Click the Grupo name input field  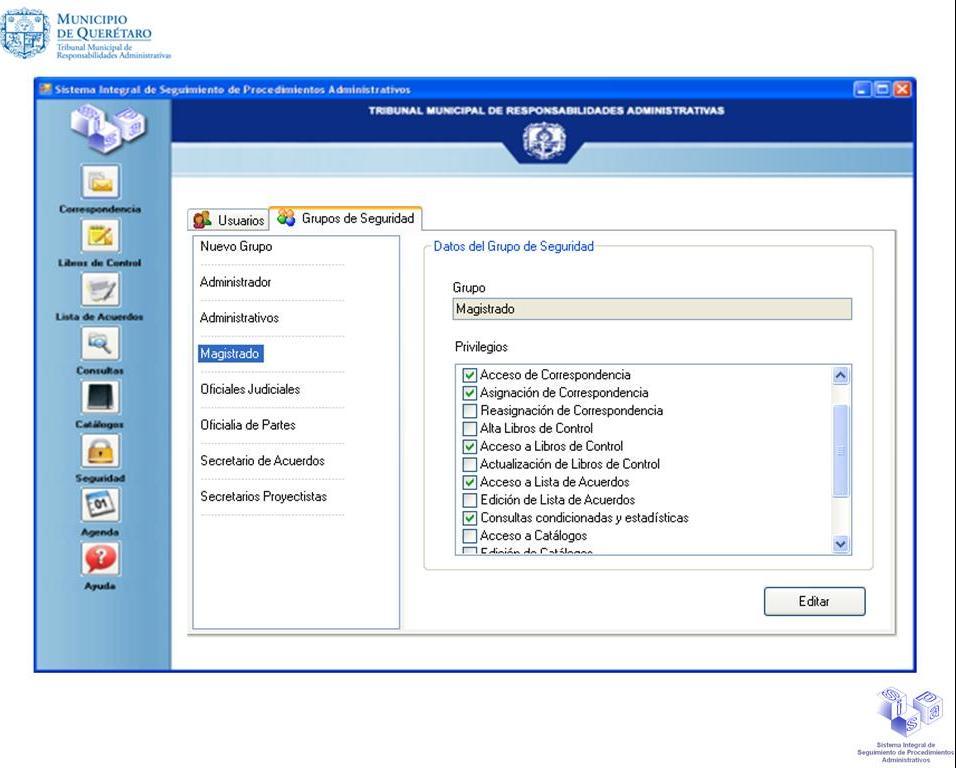point(652,309)
